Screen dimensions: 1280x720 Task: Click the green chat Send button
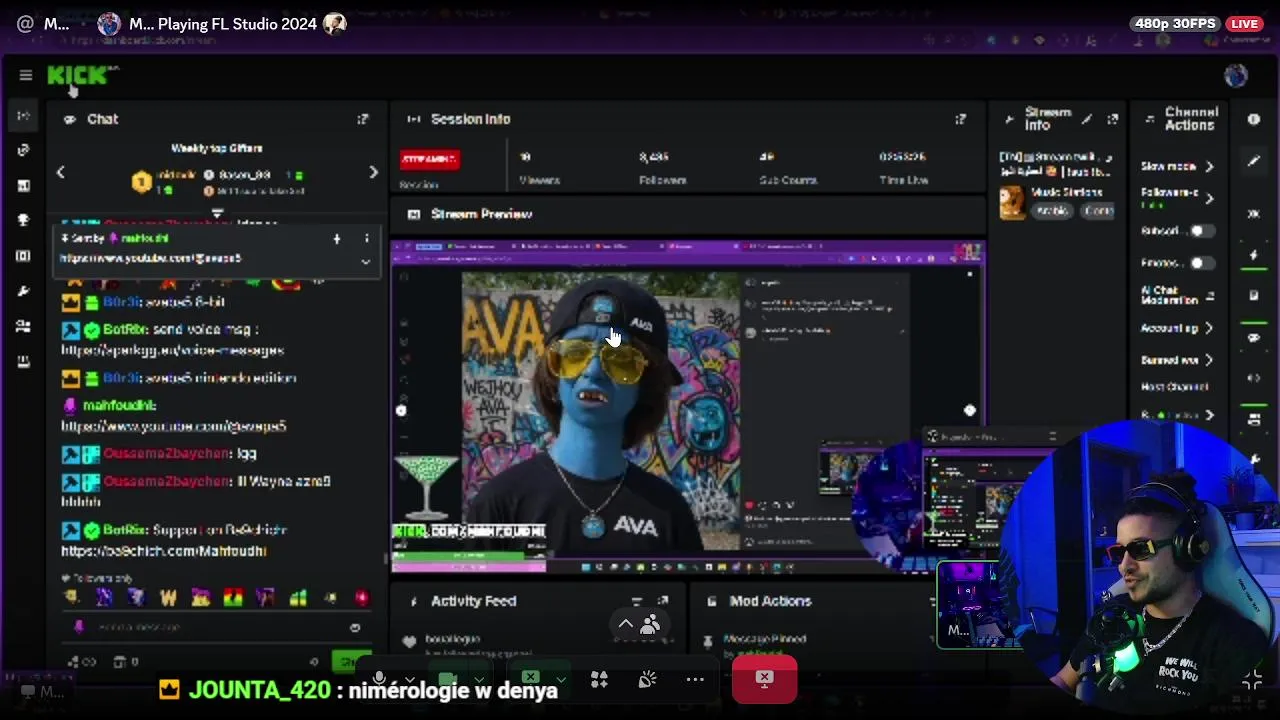click(x=351, y=661)
